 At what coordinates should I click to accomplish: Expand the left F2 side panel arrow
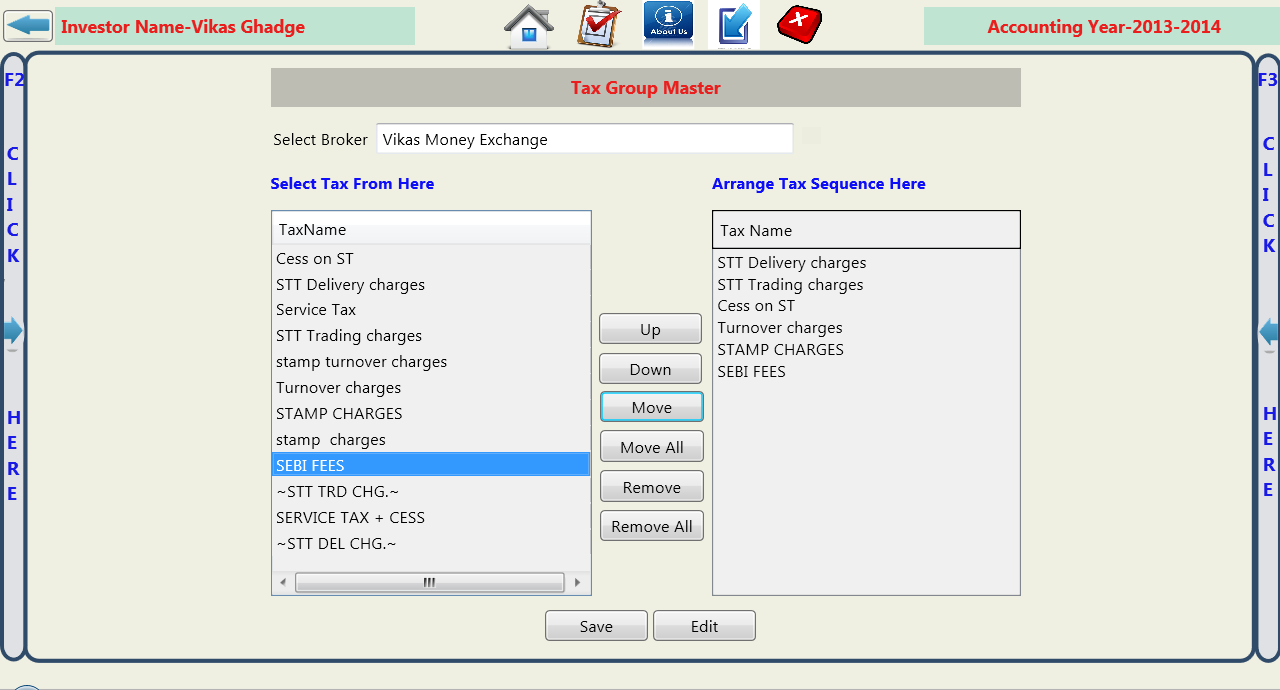pos(12,331)
